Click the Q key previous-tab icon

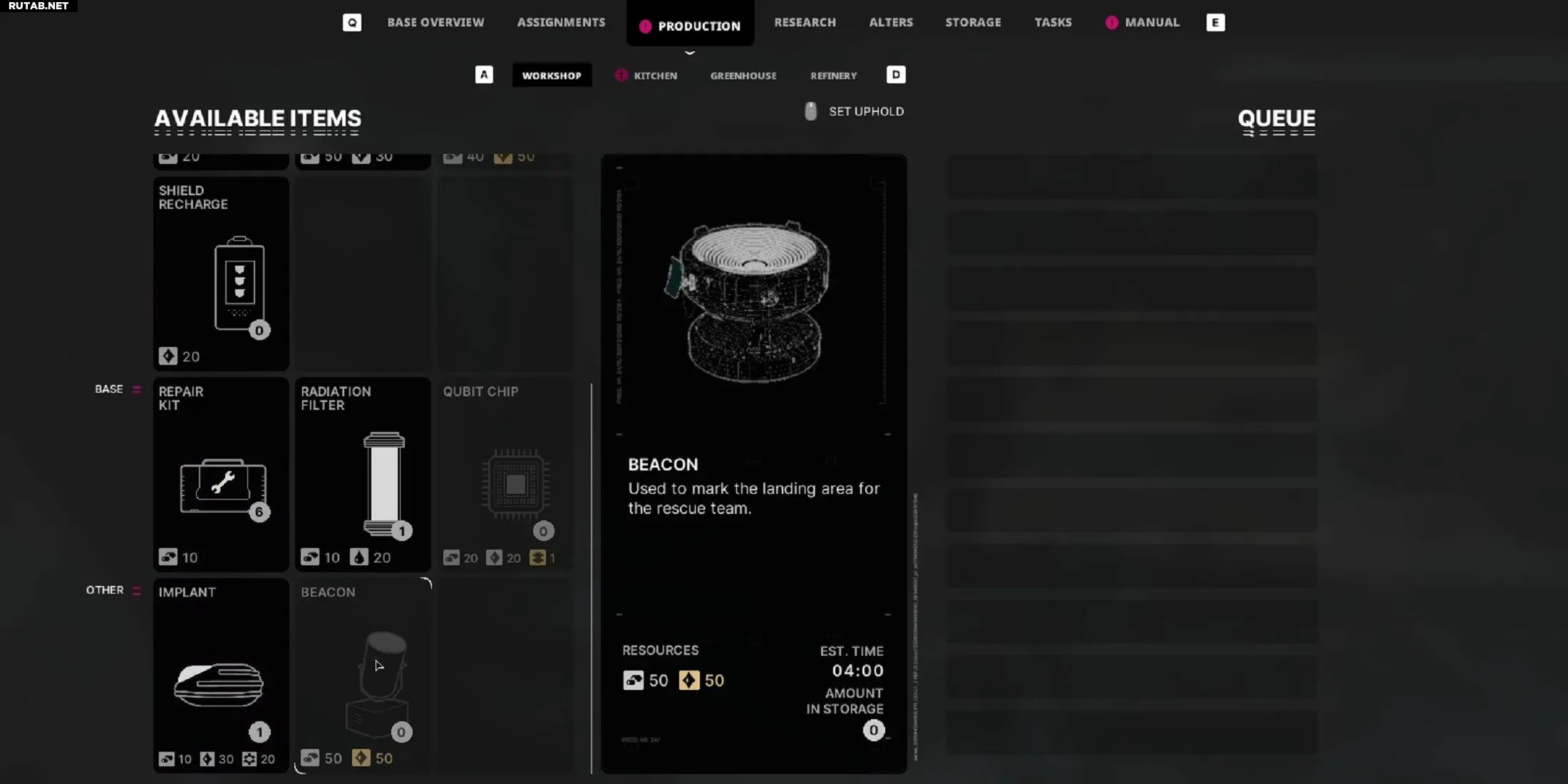pyautogui.click(x=352, y=22)
